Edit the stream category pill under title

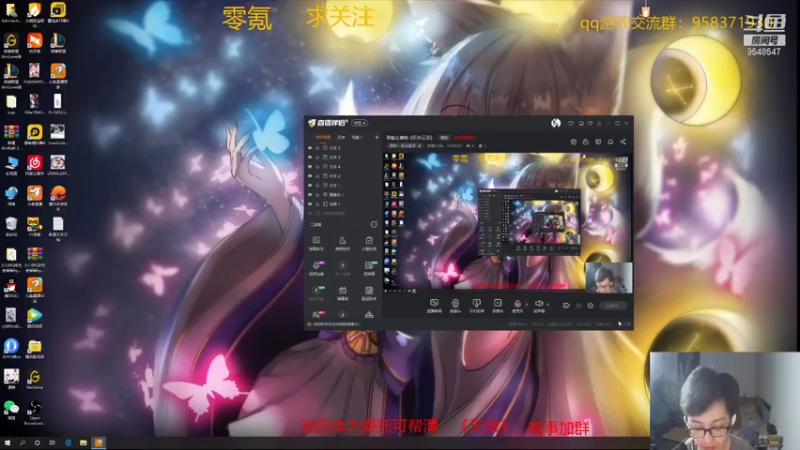[x=406, y=146]
